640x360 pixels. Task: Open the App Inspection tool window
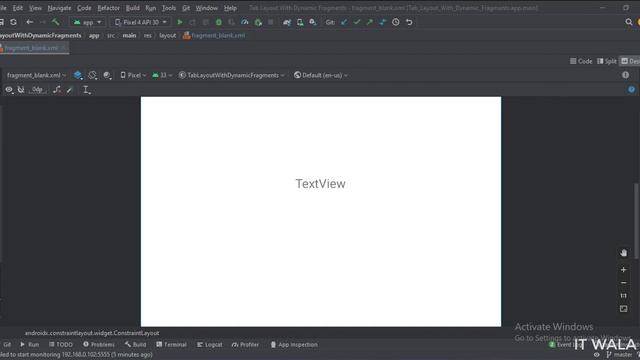294,344
